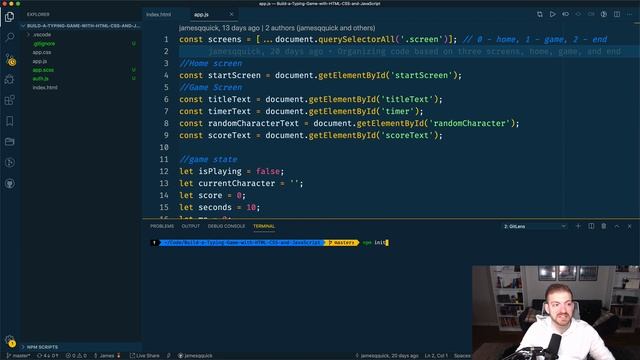Click the circular icon before split editor
This screenshot has width=640, height=360.
pos(604,14)
